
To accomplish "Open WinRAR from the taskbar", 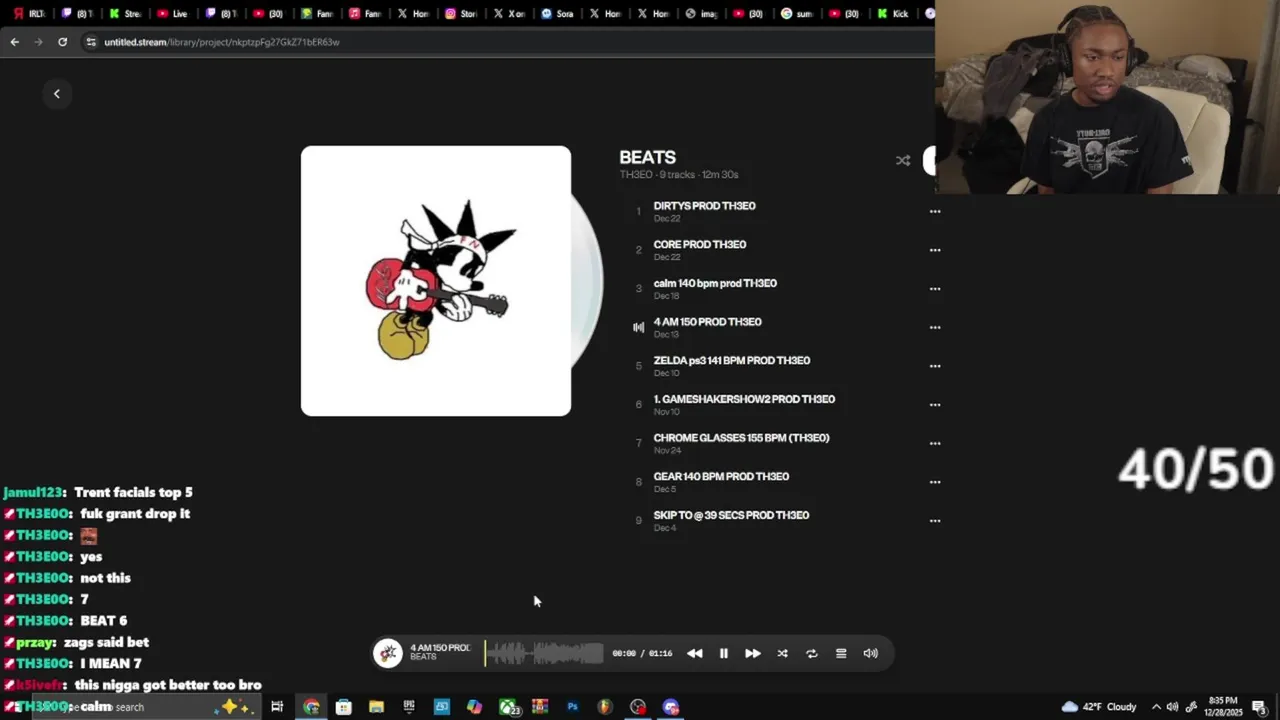I will point(540,707).
